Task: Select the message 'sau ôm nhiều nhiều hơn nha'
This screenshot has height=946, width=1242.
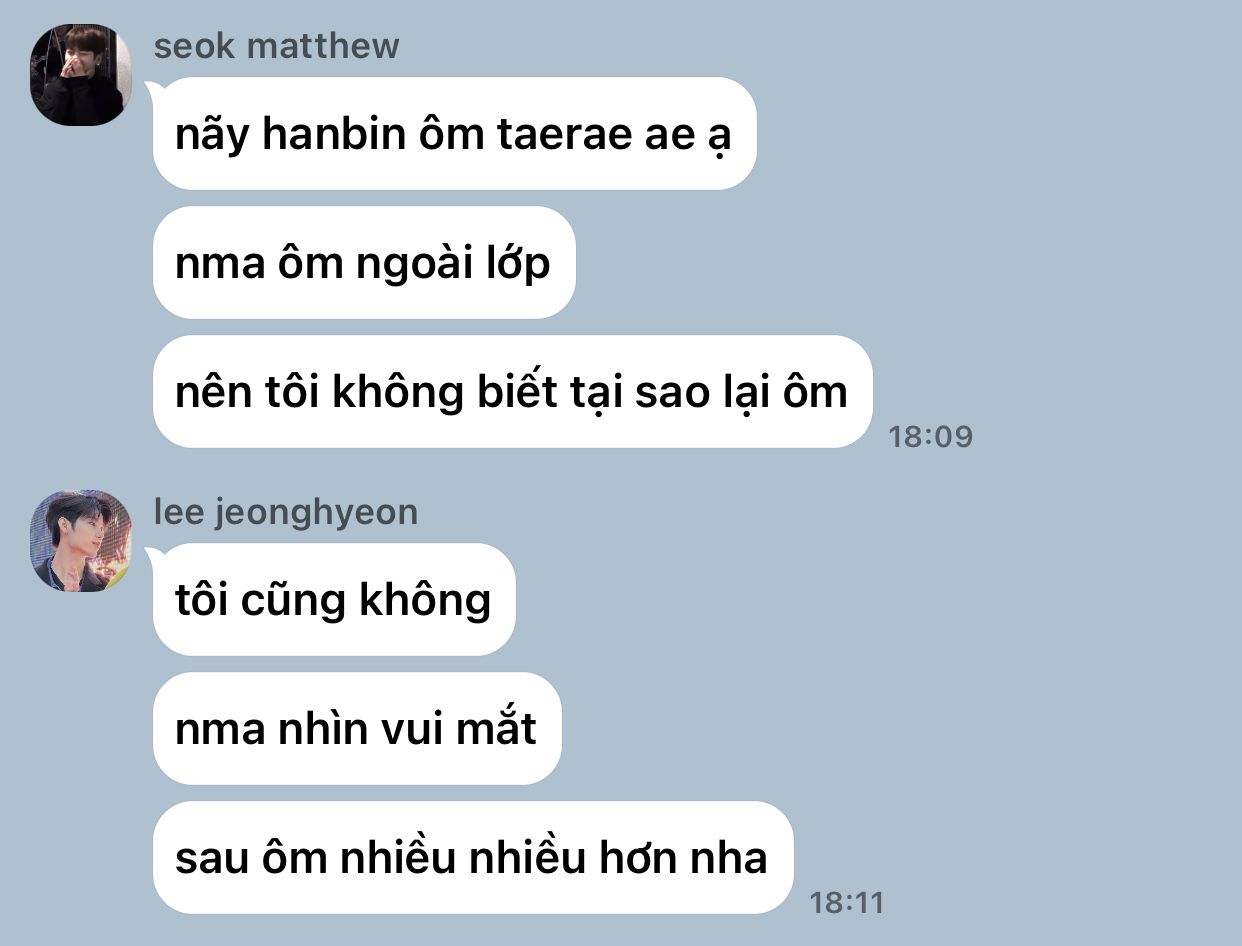Action: [473, 857]
